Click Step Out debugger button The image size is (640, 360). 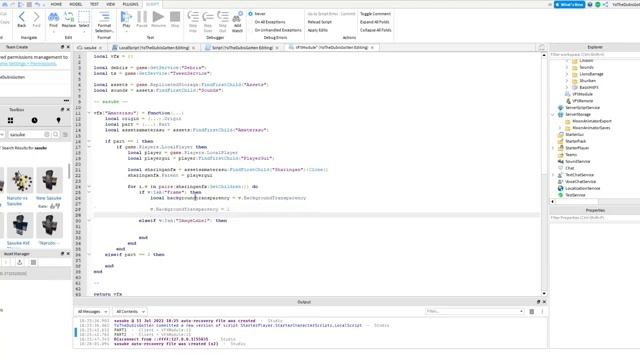[x=222, y=22]
